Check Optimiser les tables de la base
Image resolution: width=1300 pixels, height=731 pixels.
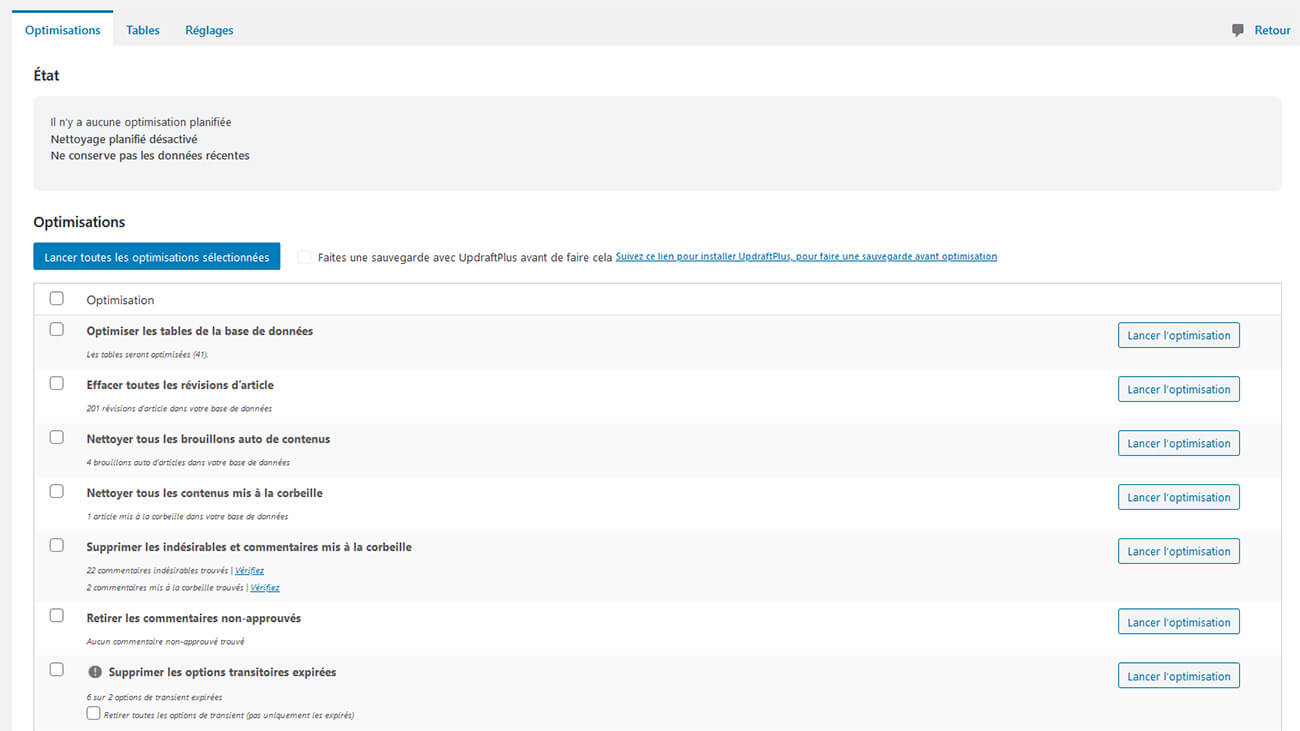point(57,329)
